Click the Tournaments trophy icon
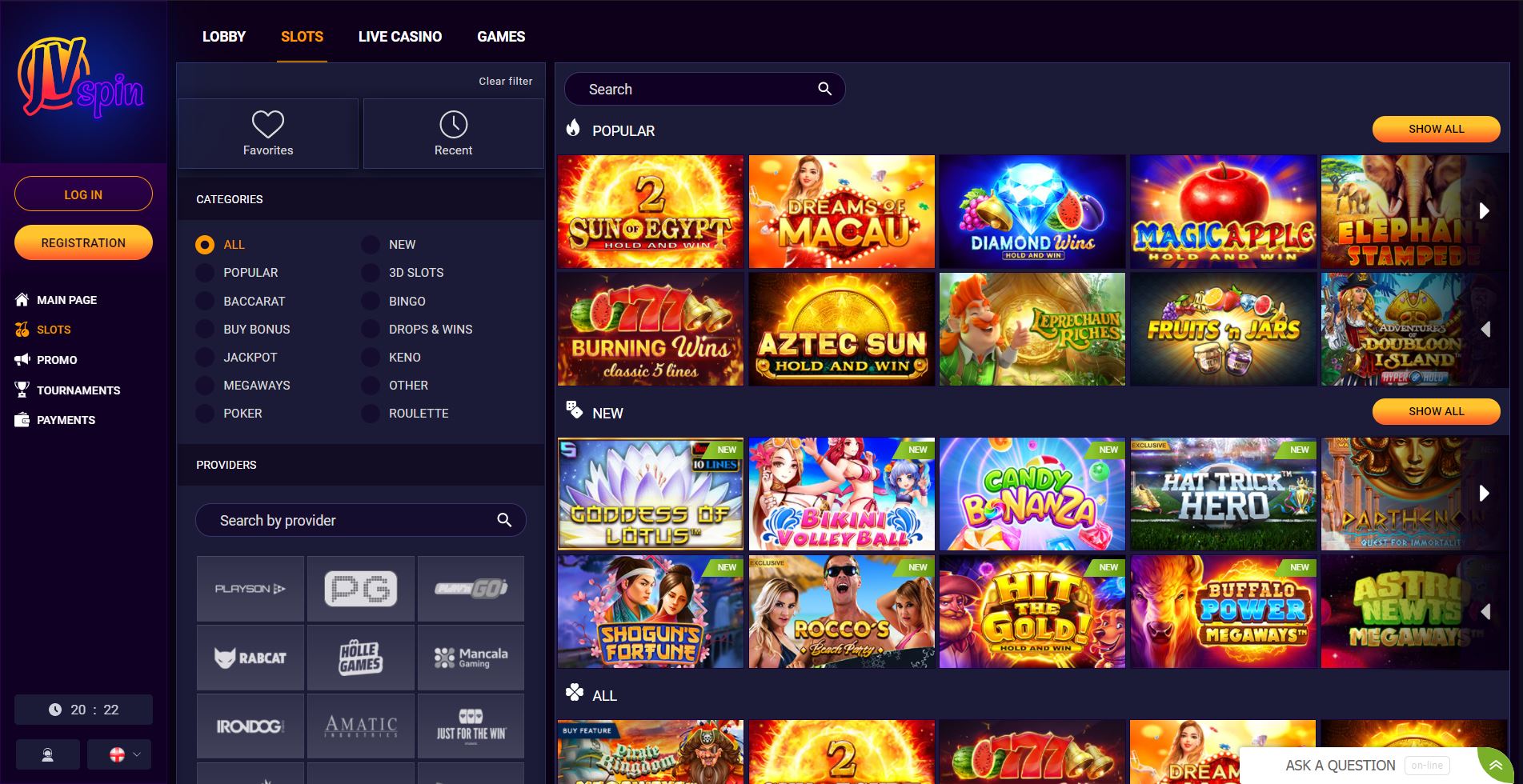Image resolution: width=1523 pixels, height=784 pixels. point(22,390)
